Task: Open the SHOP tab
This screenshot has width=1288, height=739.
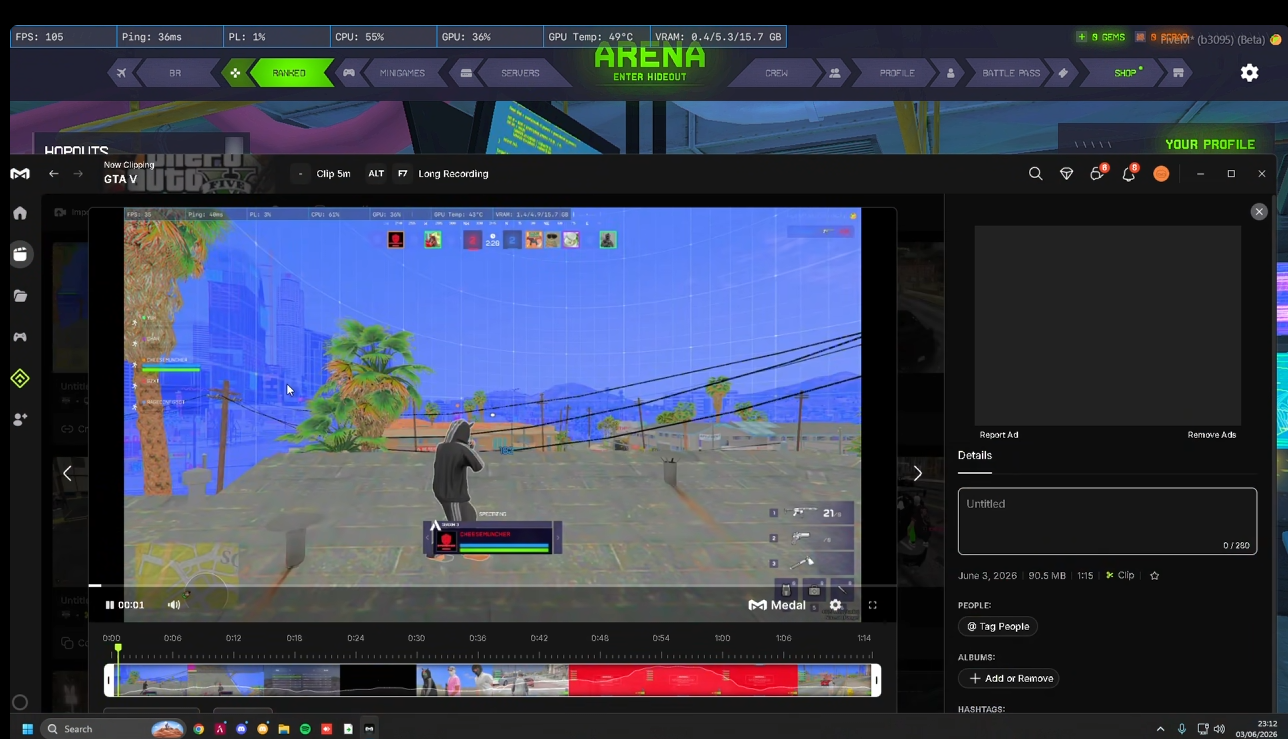Action: (1126, 73)
